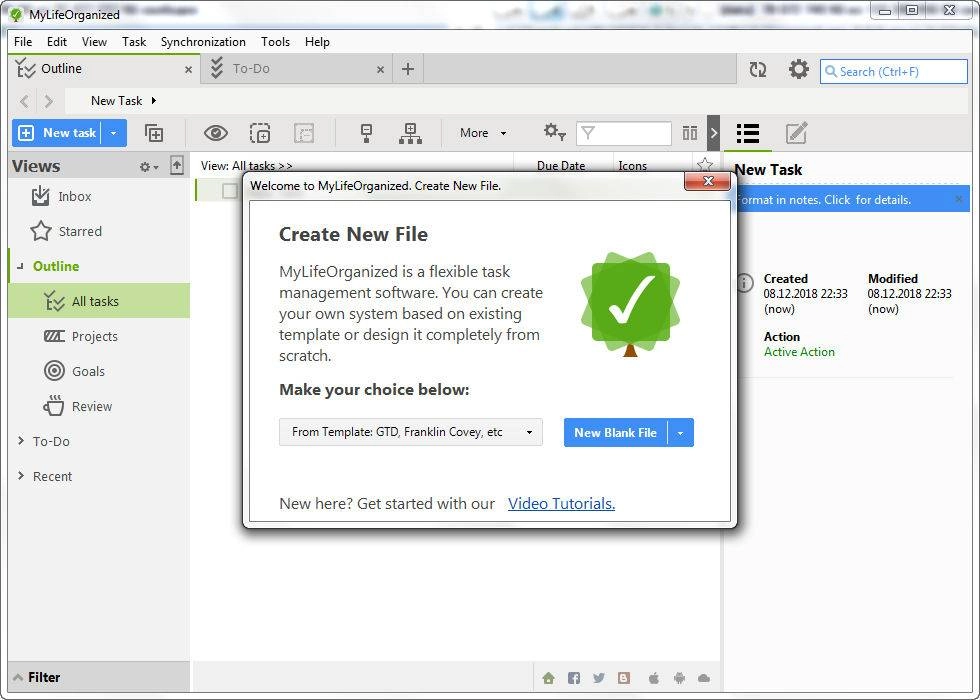Click the back navigation arrow

pyautogui.click(x=24, y=101)
